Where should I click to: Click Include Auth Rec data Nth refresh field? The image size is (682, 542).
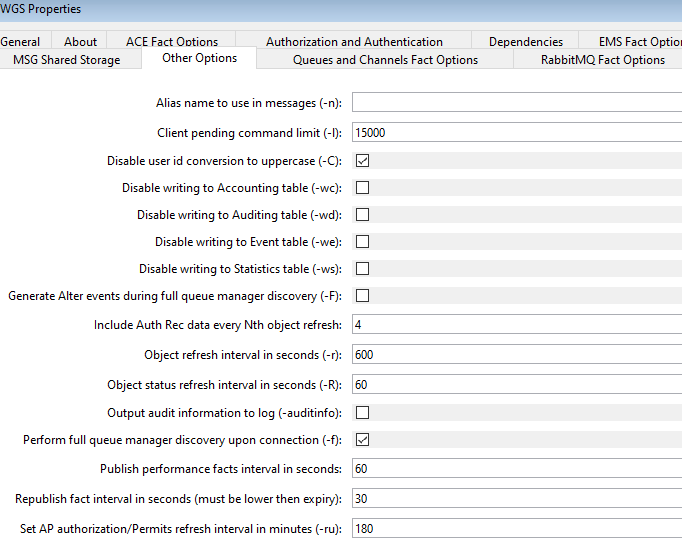point(517,324)
